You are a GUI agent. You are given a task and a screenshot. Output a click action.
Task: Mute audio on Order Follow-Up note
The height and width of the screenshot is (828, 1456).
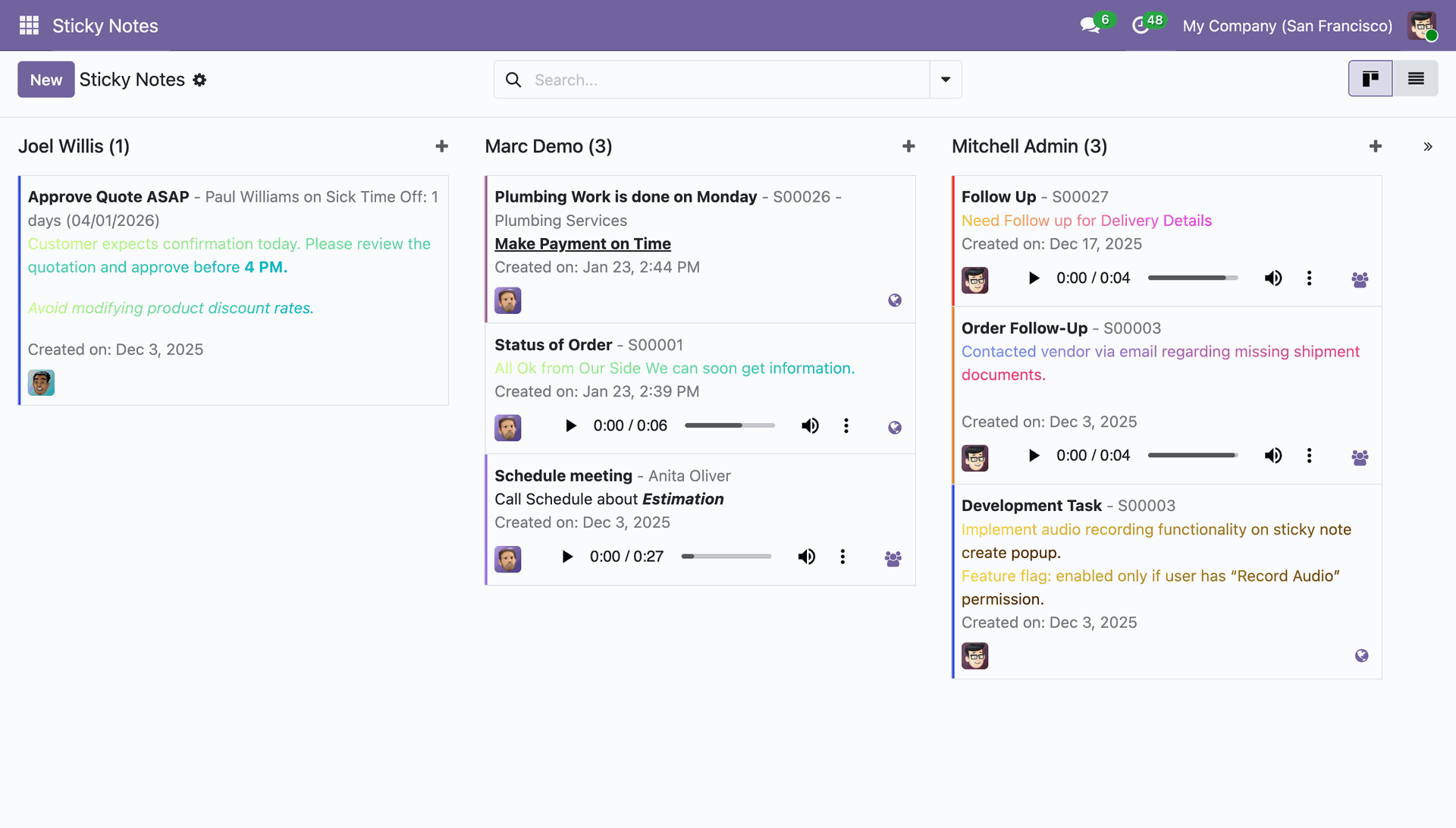1273,456
